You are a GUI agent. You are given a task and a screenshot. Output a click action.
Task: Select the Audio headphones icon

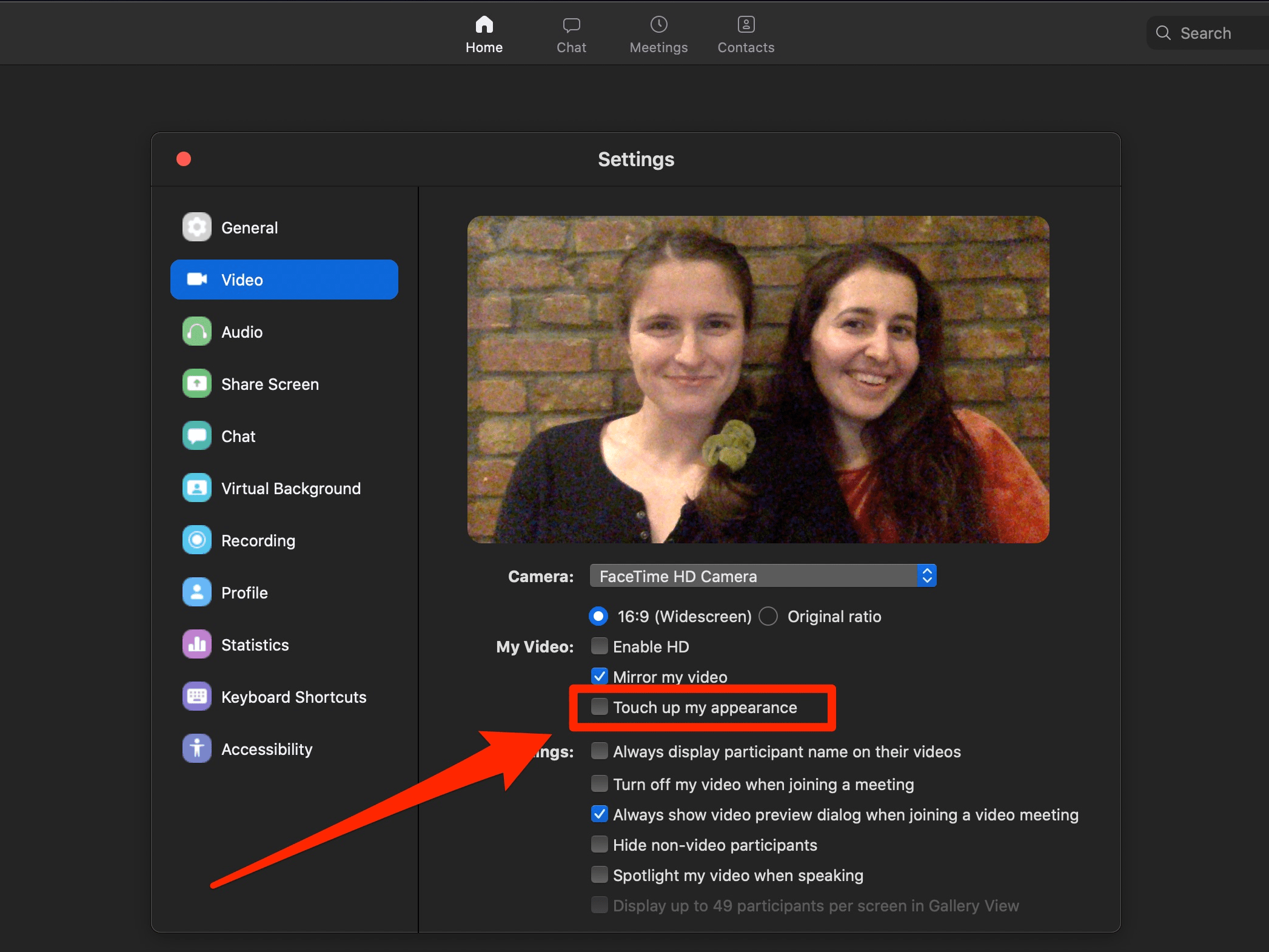pyautogui.click(x=196, y=332)
